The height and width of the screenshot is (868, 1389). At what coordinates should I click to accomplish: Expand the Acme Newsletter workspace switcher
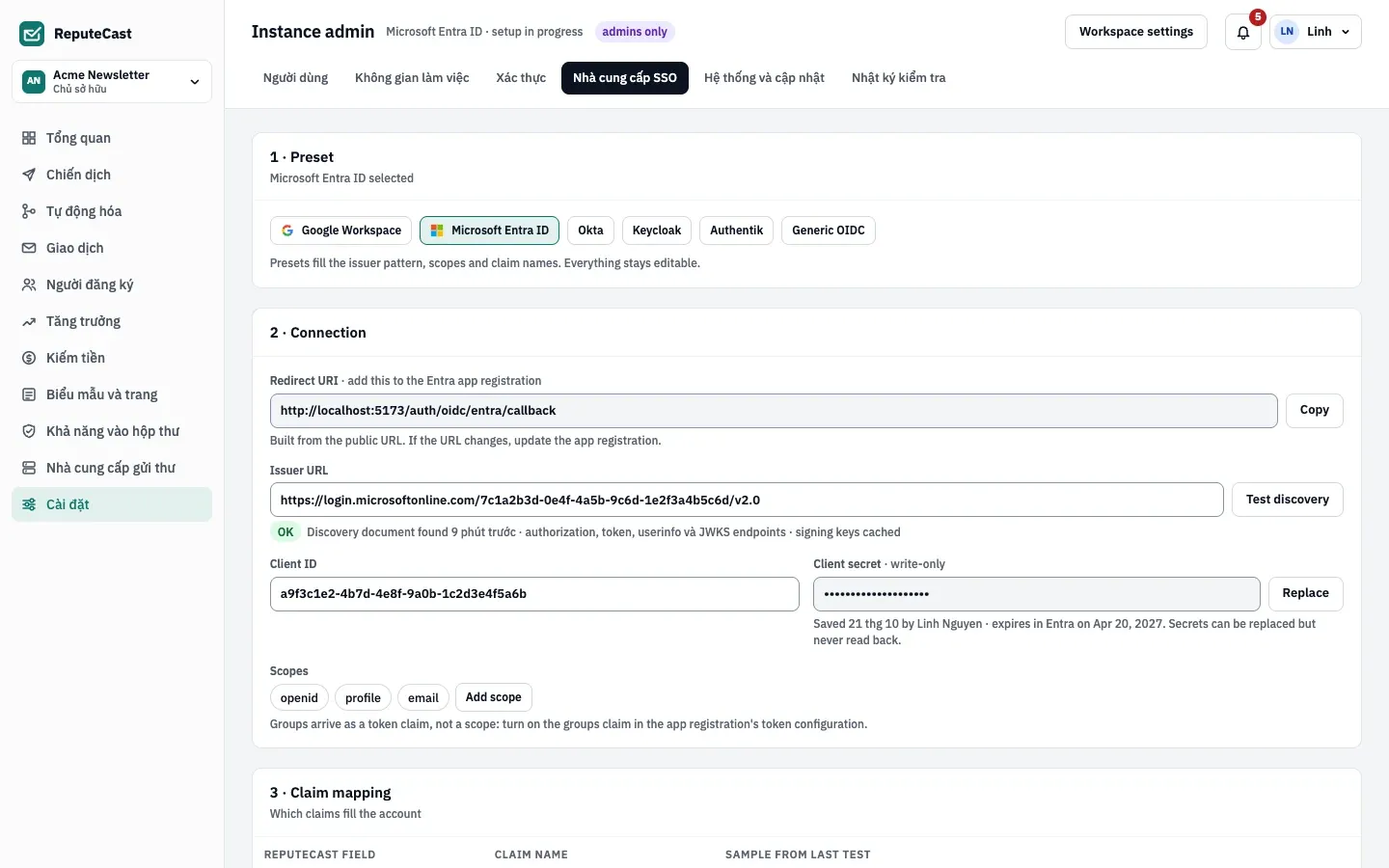coord(112,81)
